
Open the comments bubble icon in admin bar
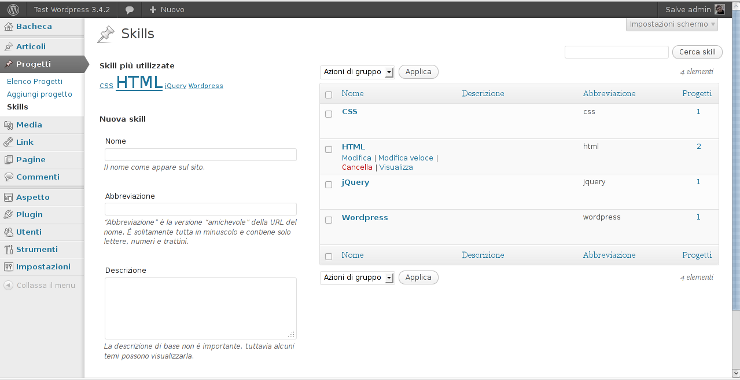point(129,10)
